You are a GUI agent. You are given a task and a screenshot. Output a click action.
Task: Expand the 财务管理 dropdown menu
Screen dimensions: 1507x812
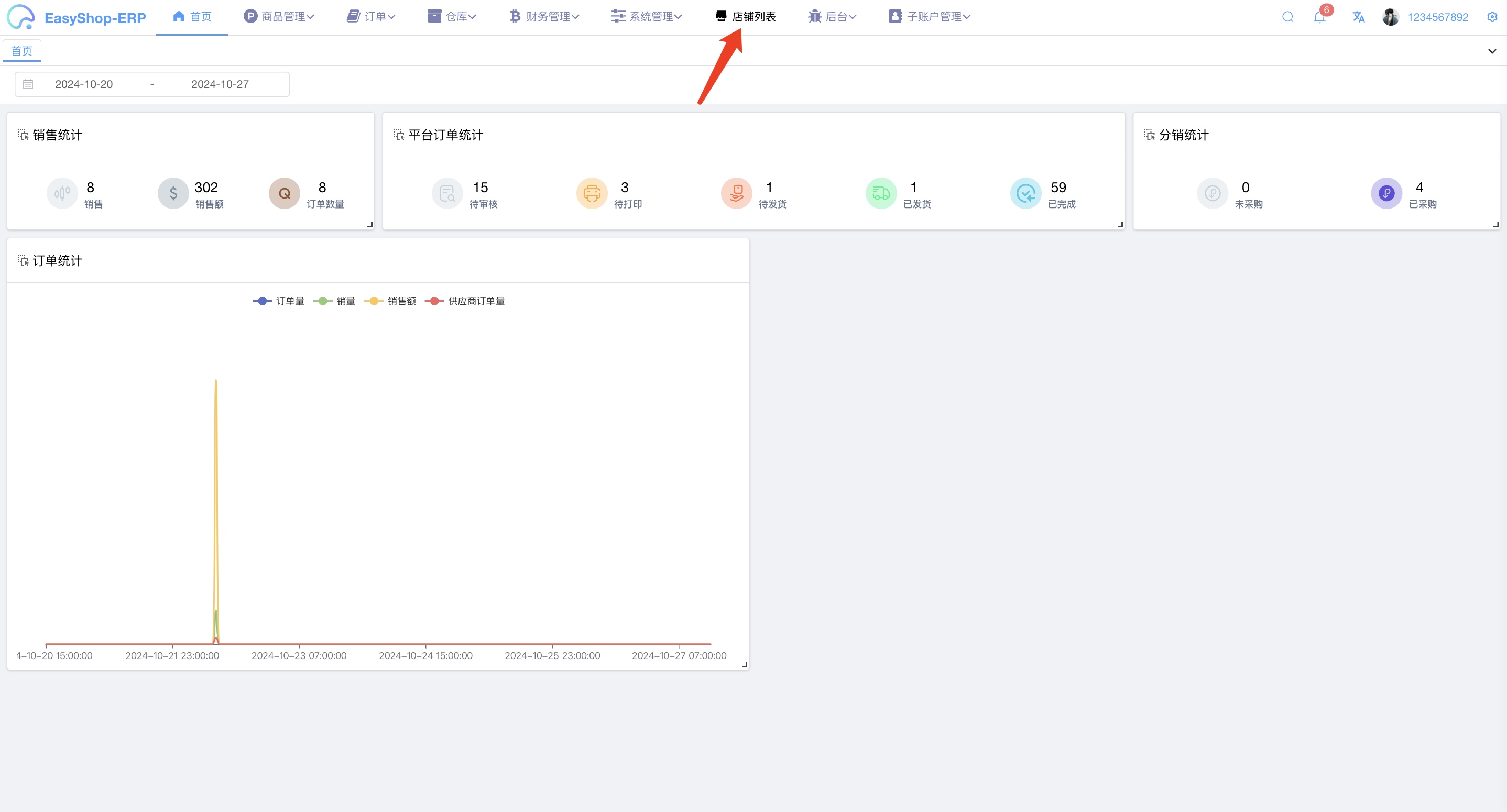pyautogui.click(x=544, y=17)
